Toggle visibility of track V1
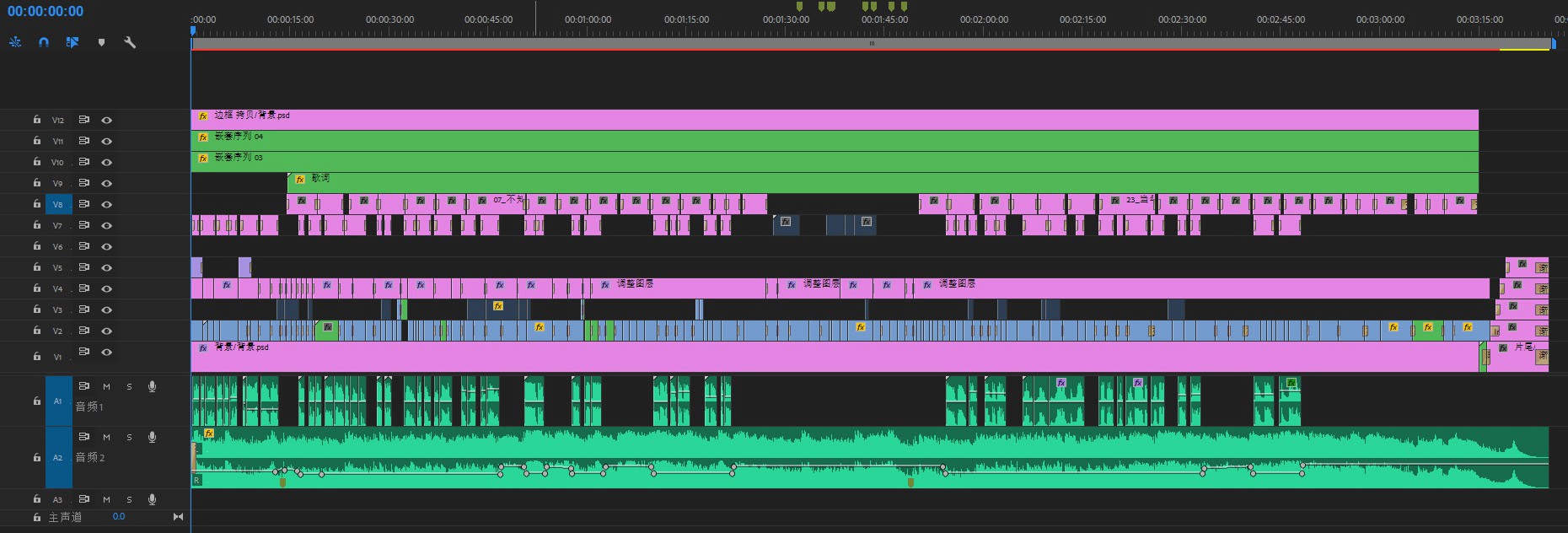This screenshot has width=1568, height=533. coord(107,352)
